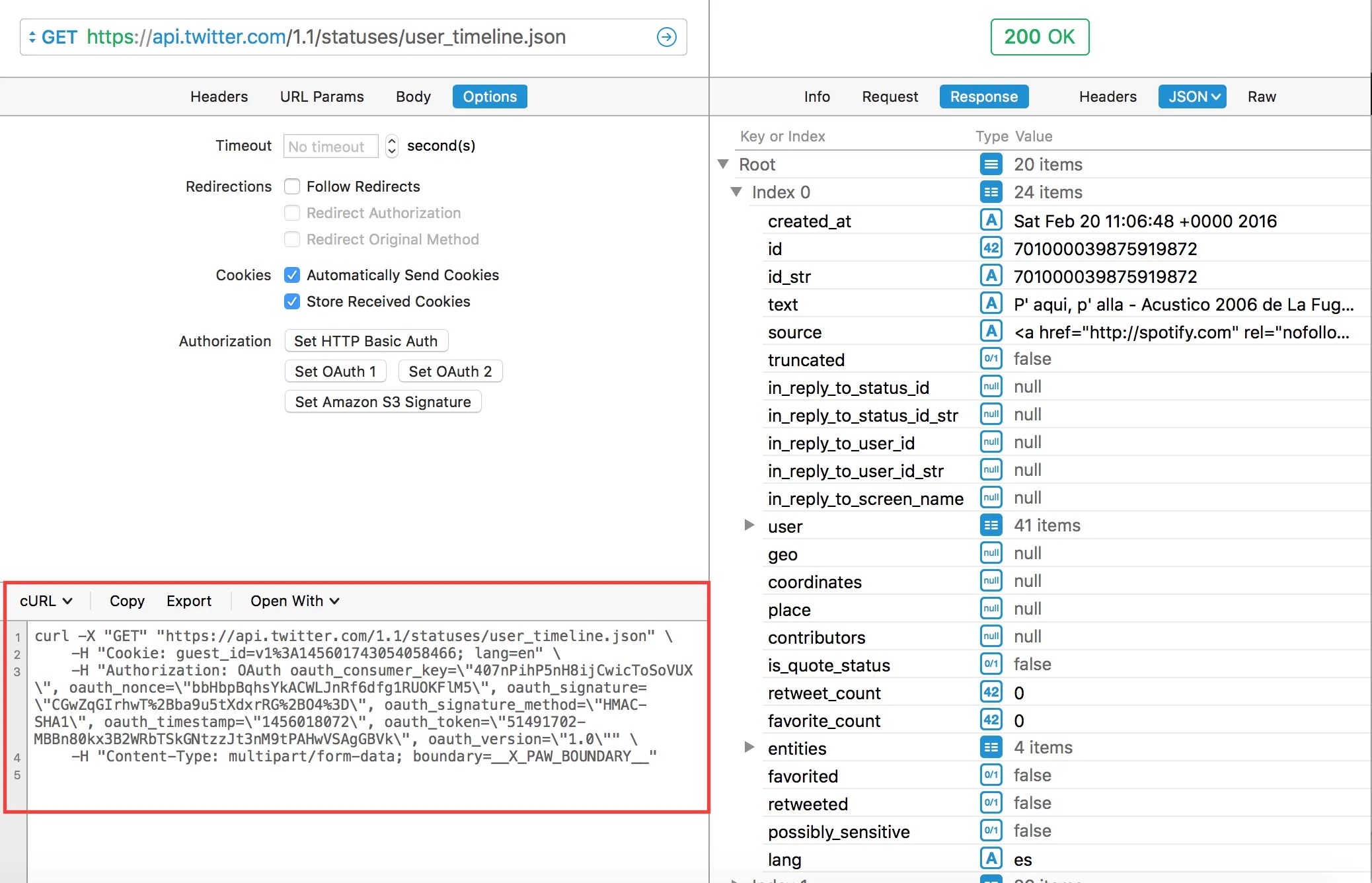This screenshot has height=883, width=1372.
Task: Click the 200 OK status badge
Action: coord(1040,37)
